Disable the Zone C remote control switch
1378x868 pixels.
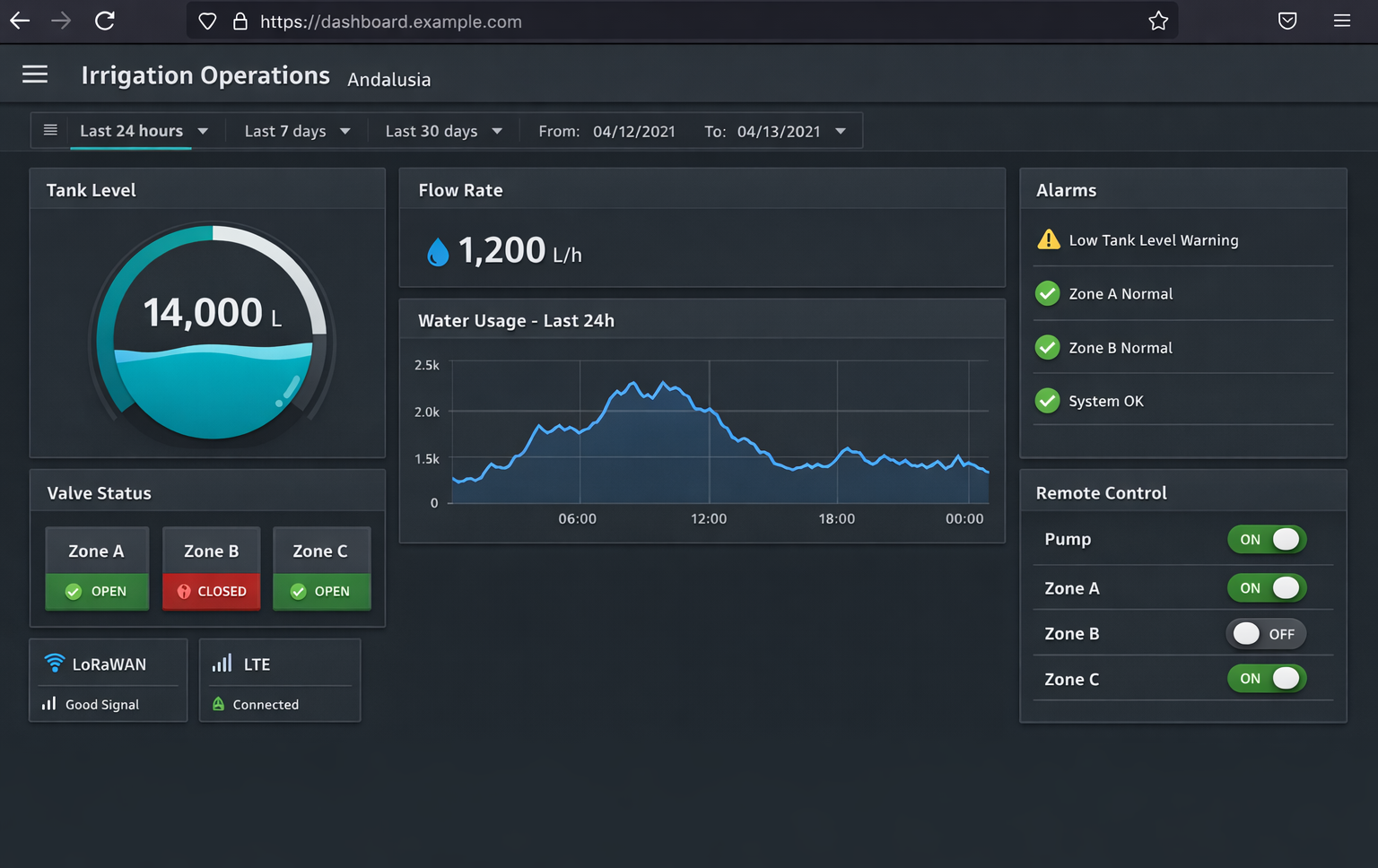pos(1267,679)
